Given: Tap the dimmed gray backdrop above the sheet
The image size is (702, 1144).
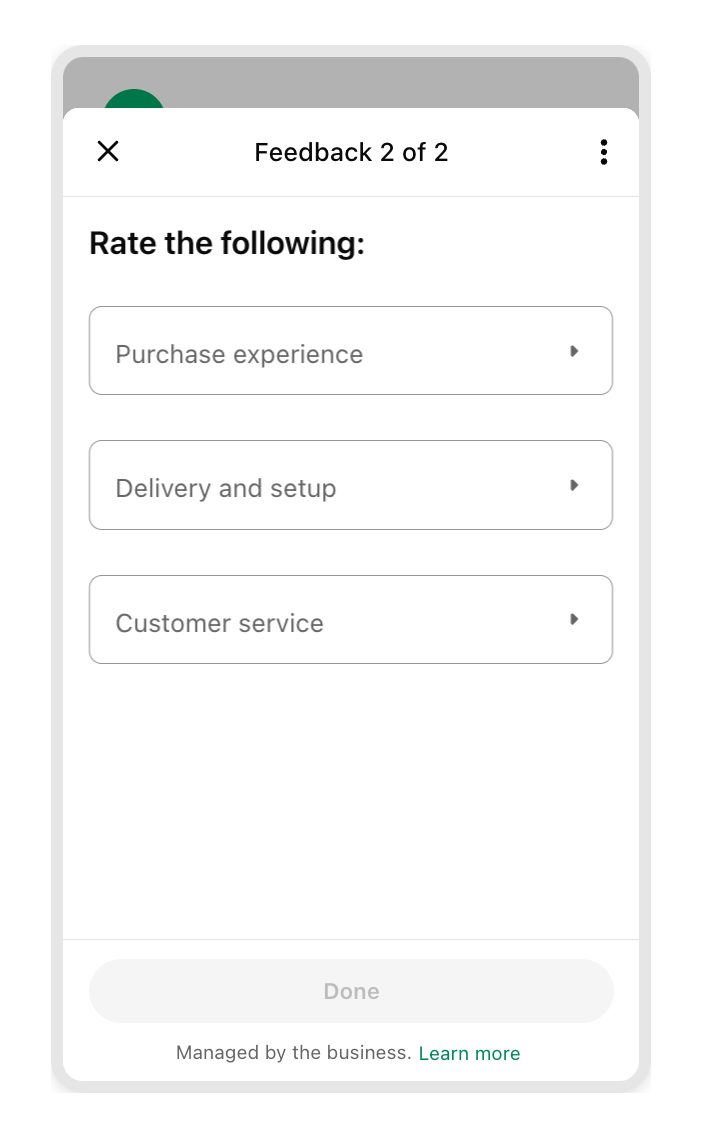Looking at the screenshot, I should click(x=400, y=82).
